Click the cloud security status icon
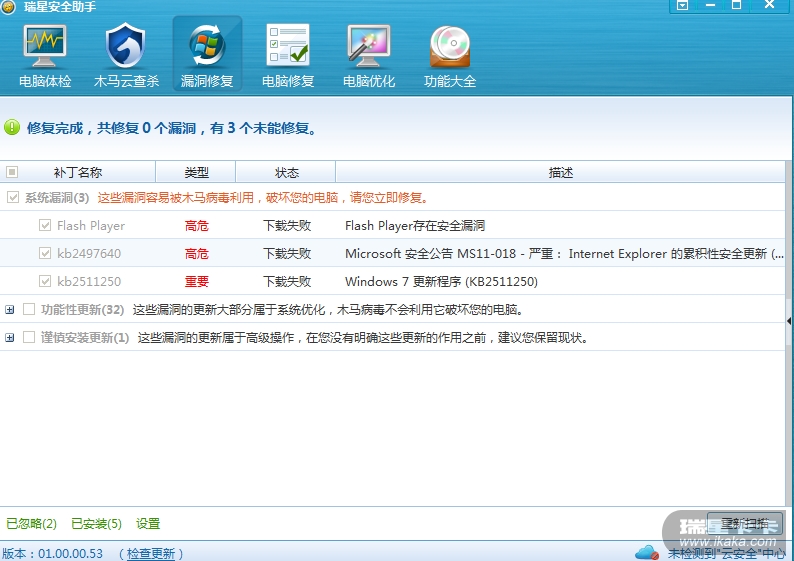The image size is (794, 561). point(647,552)
